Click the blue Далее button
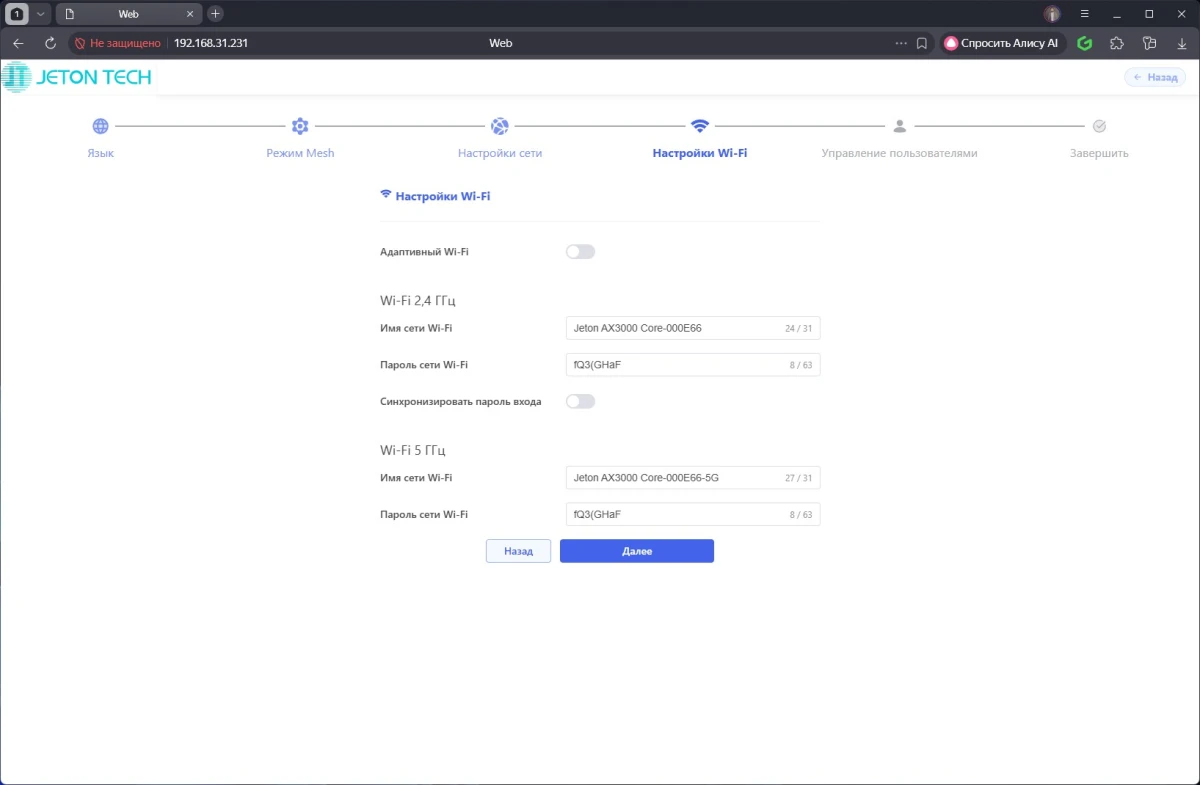This screenshot has width=1200, height=785. click(x=636, y=551)
